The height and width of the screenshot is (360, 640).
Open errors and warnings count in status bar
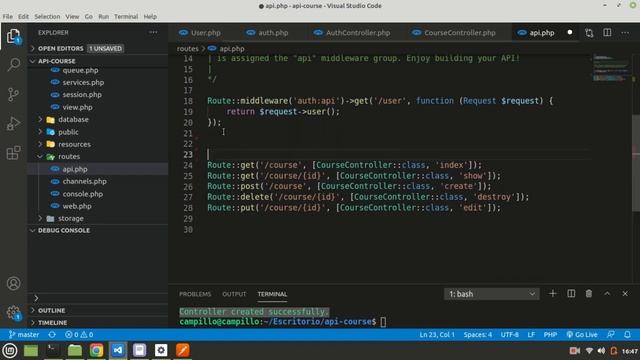tap(79, 334)
